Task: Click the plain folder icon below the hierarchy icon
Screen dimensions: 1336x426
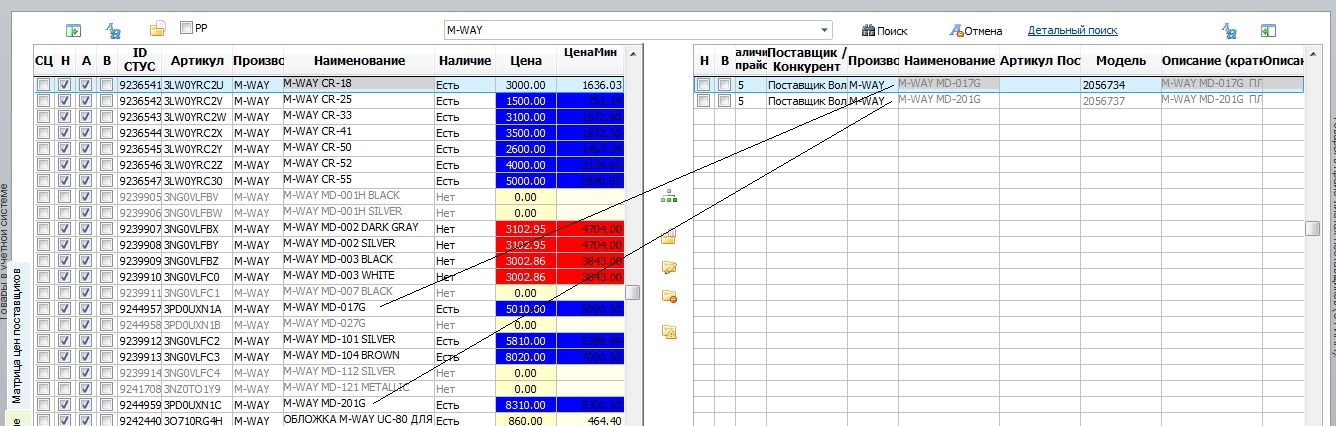Action: 668,237
